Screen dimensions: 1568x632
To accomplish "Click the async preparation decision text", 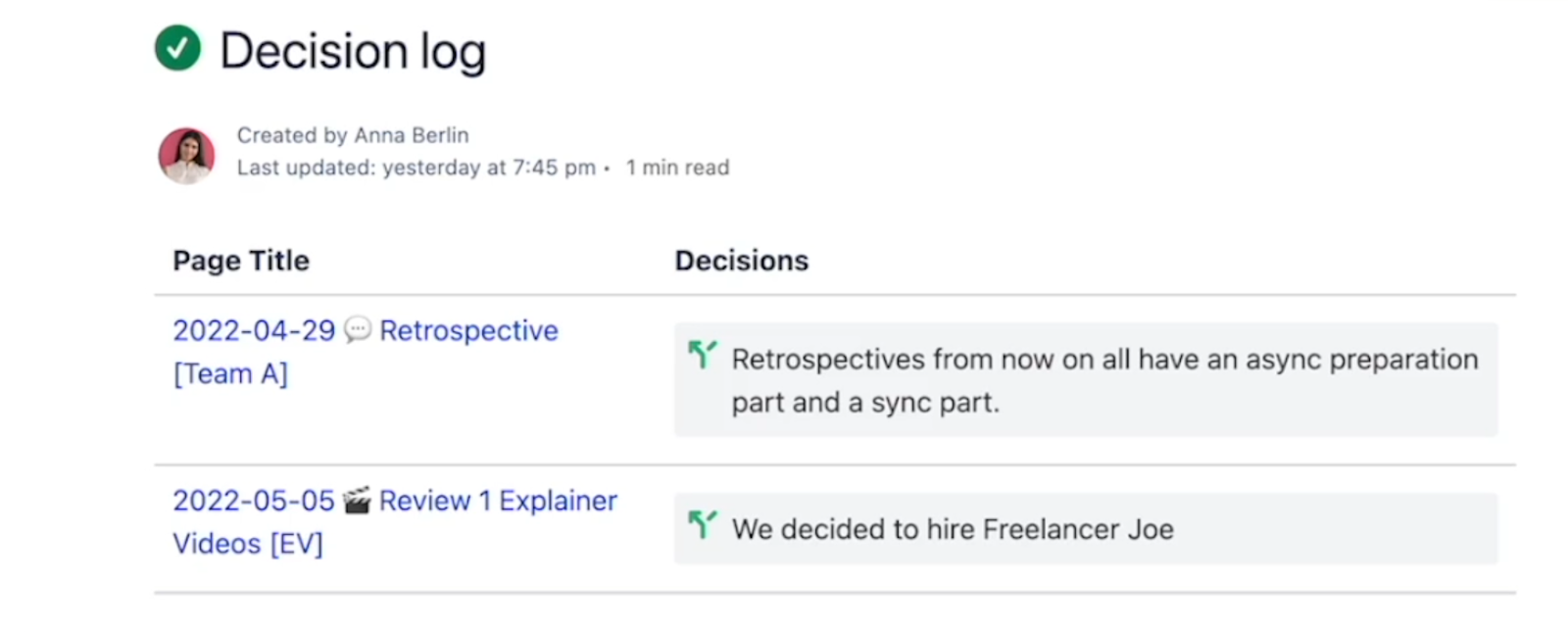I will pyautogui.click(x=1104, y=360).
